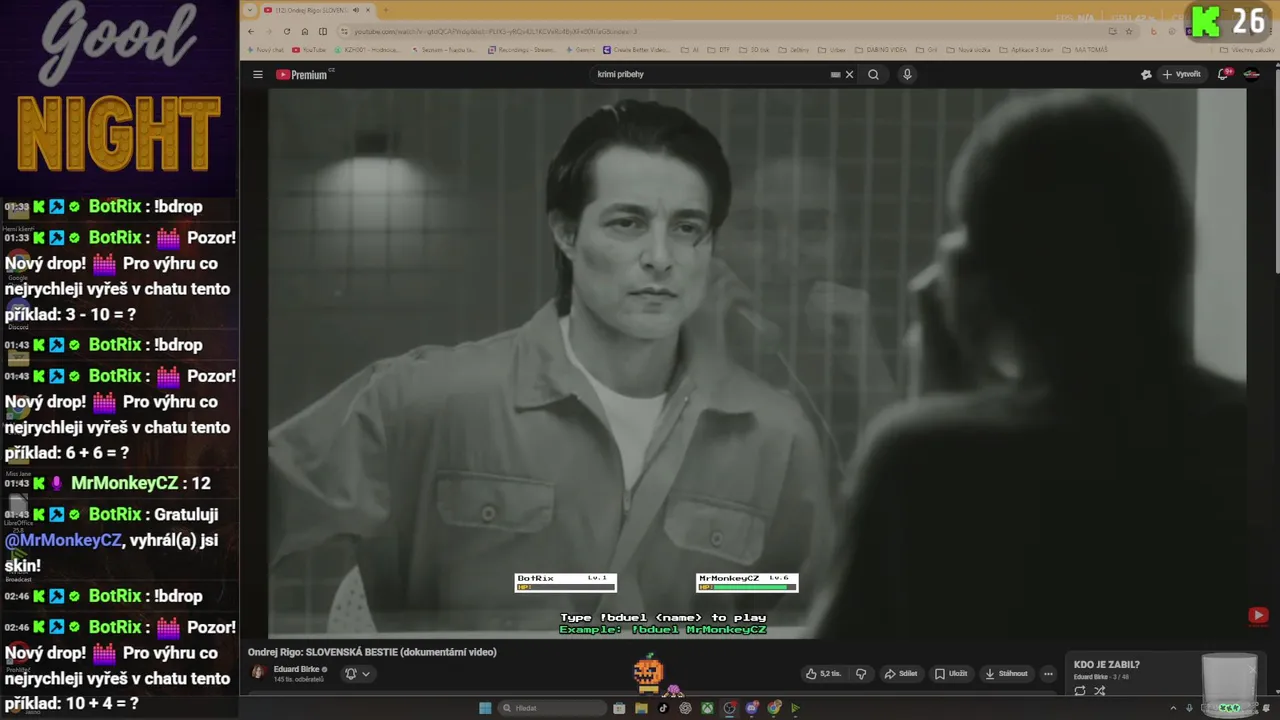Open TikTok from the taskbar
The width and height of the screenshot is (1280, 720).
(x=663, y=708)
